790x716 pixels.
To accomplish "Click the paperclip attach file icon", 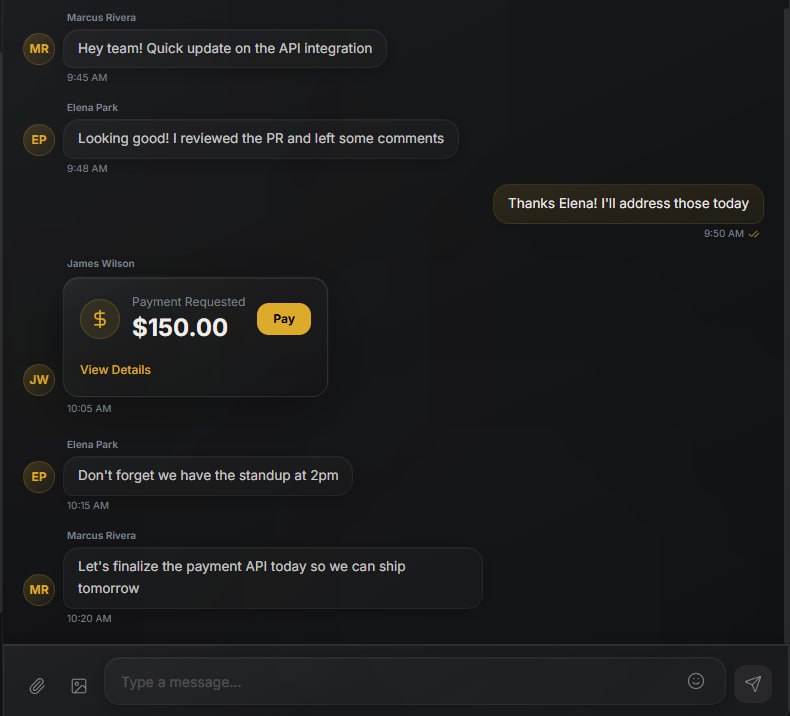I will click(37, 686).
